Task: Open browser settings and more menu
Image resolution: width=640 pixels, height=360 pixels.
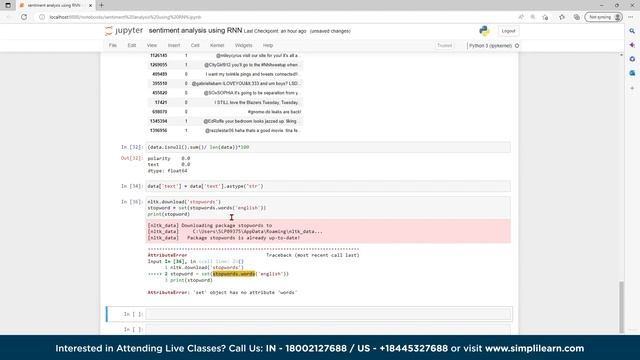Action: click(631, 17)
